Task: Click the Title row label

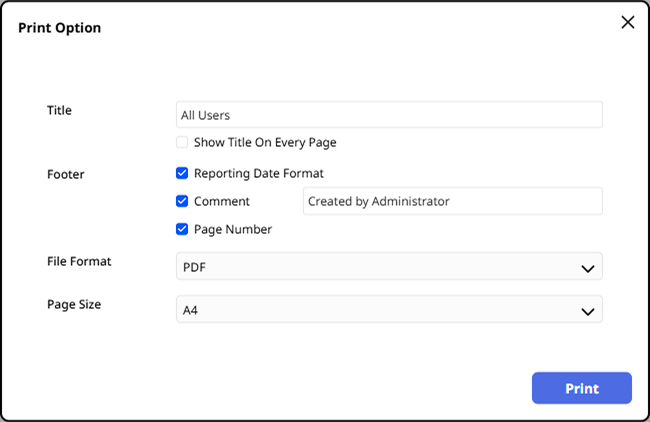Action: point(60,110)
